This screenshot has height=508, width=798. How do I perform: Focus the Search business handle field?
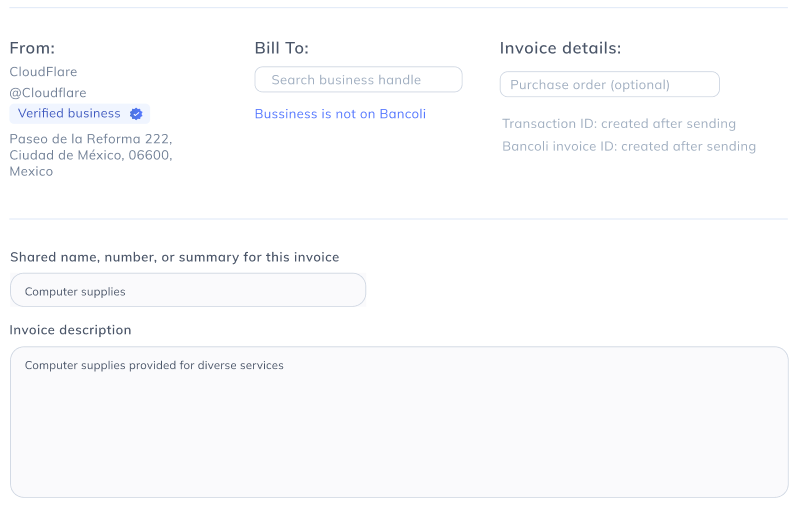(x=358, y=80)
